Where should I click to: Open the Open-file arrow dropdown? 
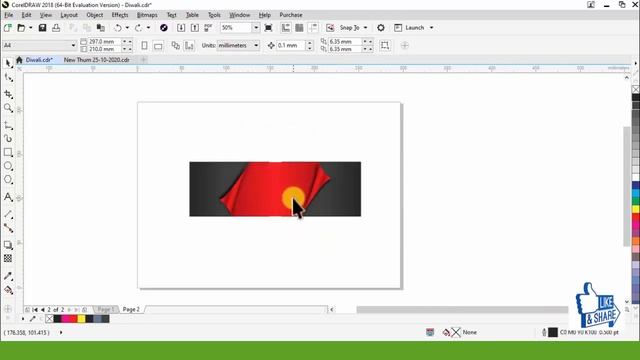(x=31, y=28)
